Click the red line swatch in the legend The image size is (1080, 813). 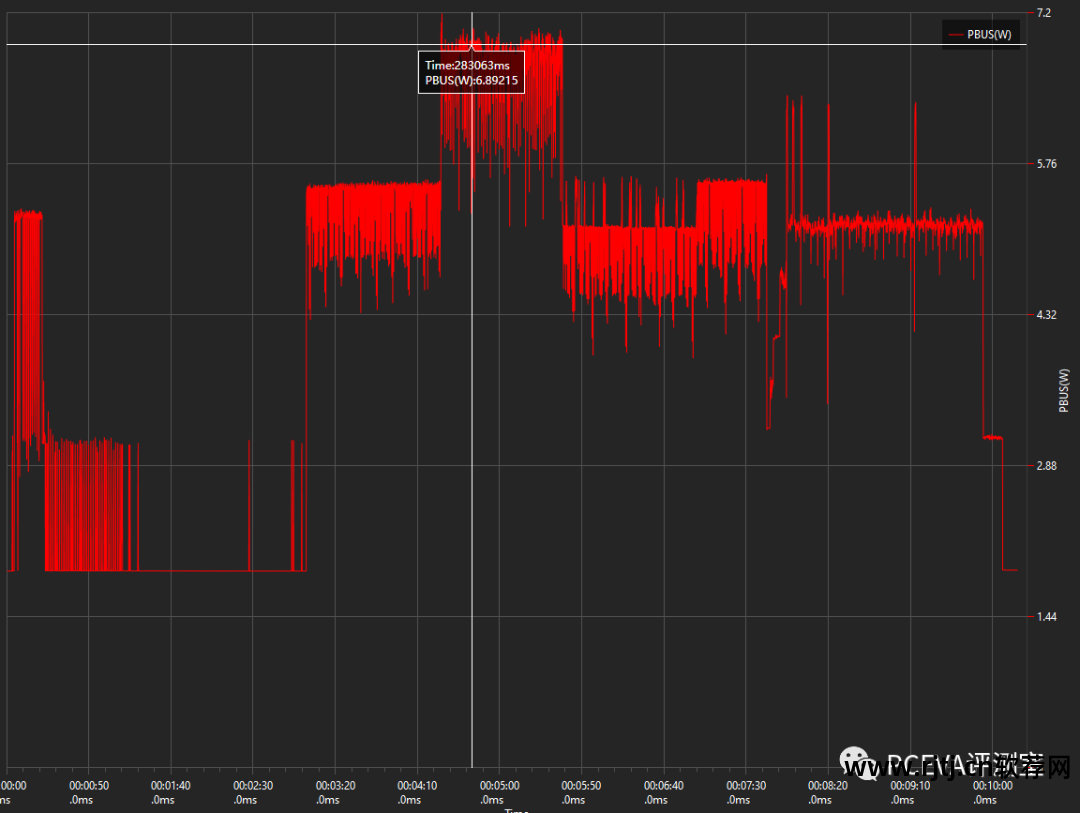pos(956,35)
